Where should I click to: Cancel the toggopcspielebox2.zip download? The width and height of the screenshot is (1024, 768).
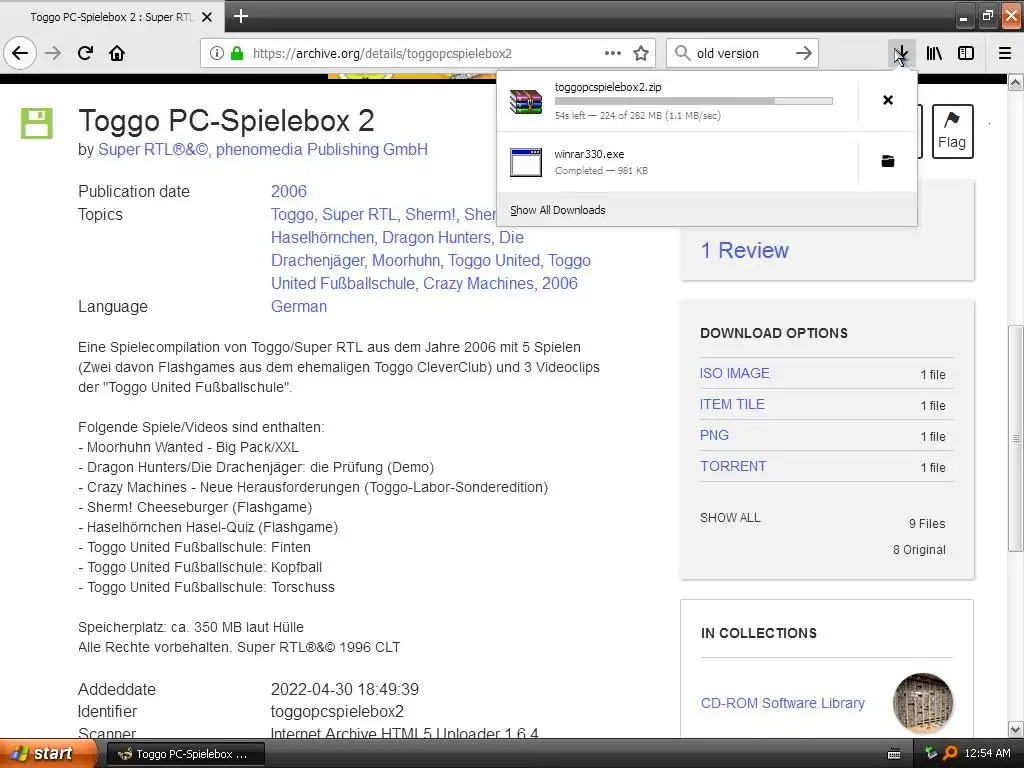coord(888,100)
